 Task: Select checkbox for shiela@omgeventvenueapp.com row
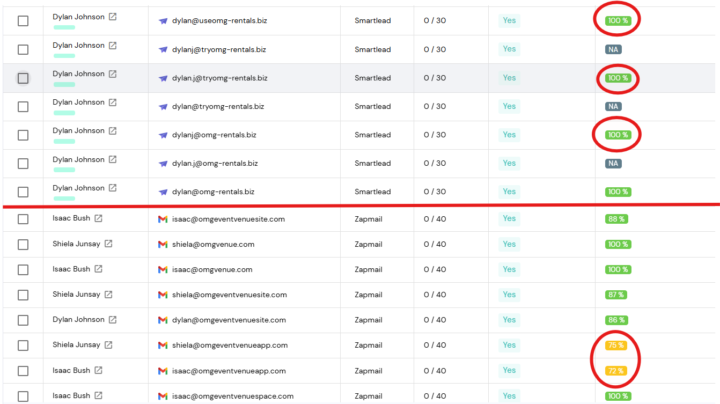click(23, 346)
